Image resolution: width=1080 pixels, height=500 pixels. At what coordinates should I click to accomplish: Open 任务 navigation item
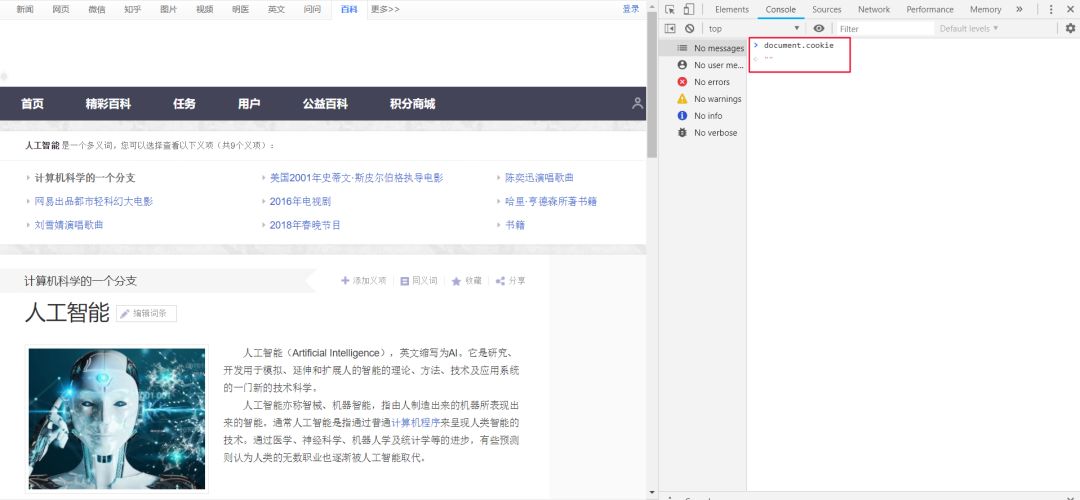[x=185, y=104]
